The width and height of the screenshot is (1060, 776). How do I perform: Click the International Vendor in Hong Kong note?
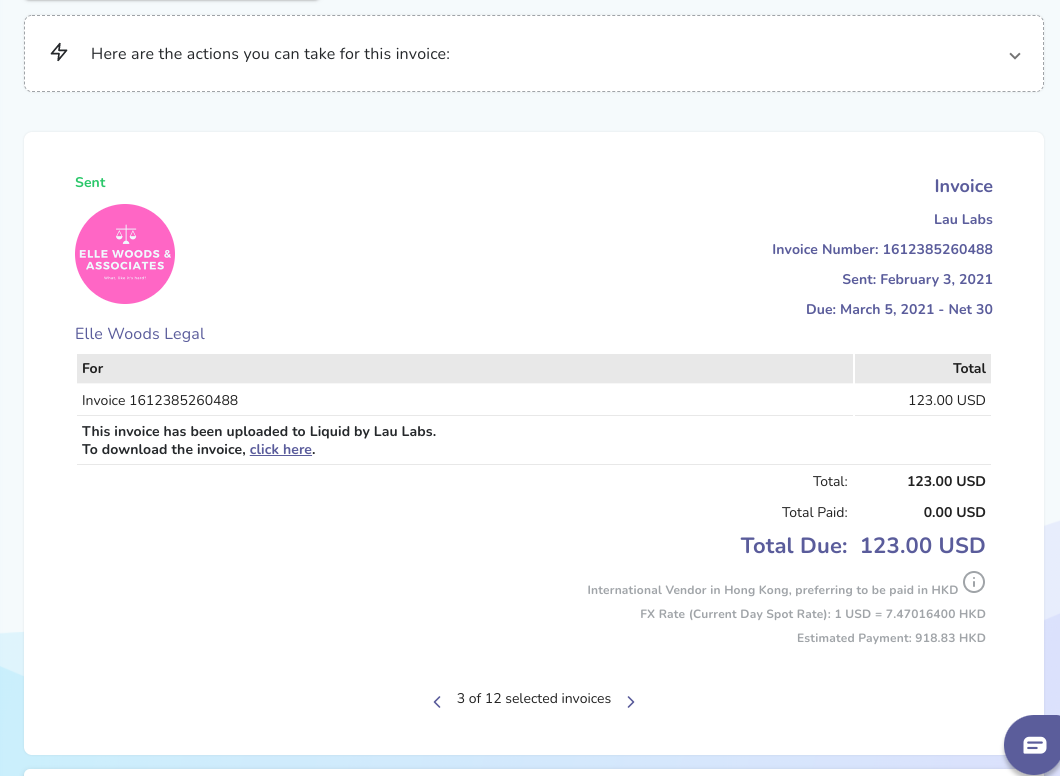tap(772, 590)
